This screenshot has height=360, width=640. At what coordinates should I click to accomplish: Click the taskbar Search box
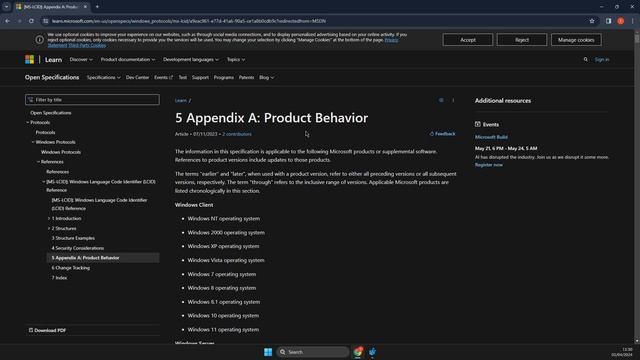point(313,352)
